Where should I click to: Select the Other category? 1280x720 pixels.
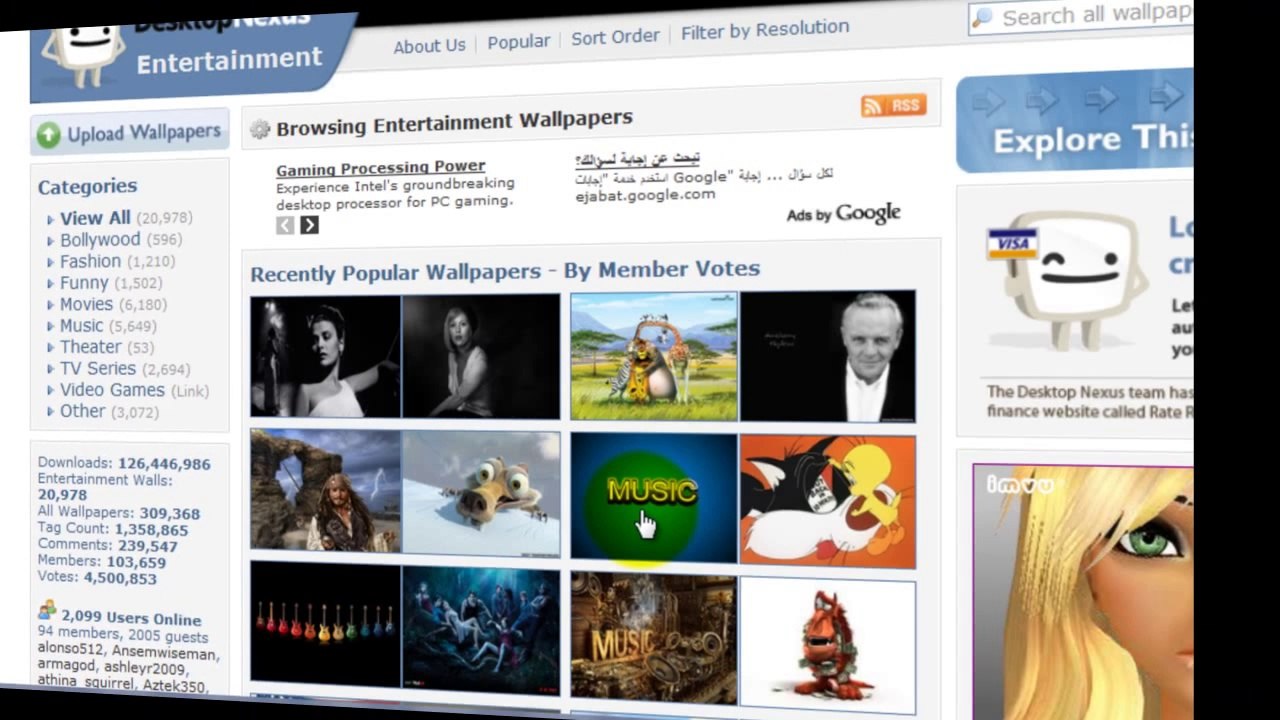tap(82, 411)
